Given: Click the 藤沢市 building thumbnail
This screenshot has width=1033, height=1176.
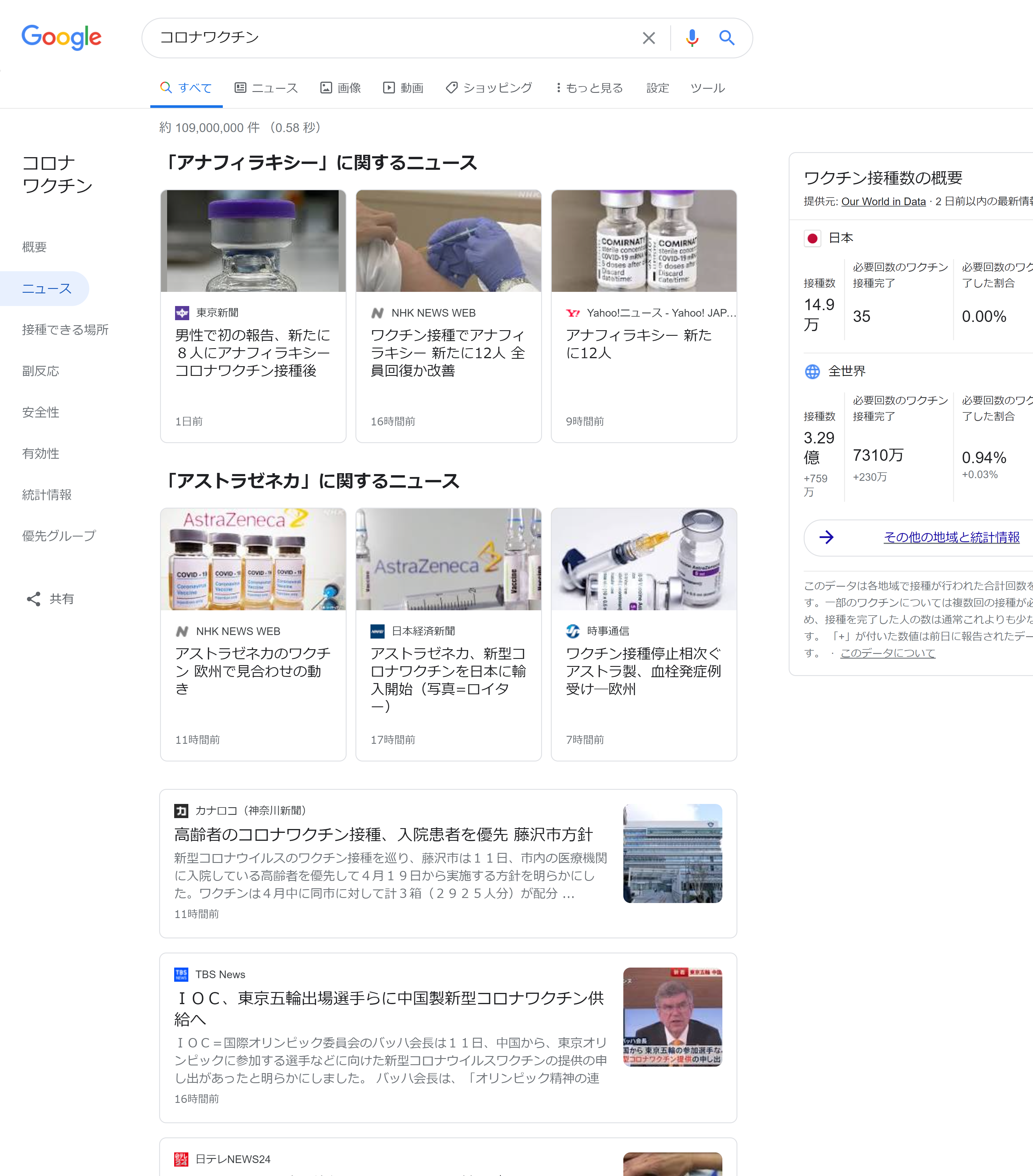Looking at the screenshot, I should 672,853.
